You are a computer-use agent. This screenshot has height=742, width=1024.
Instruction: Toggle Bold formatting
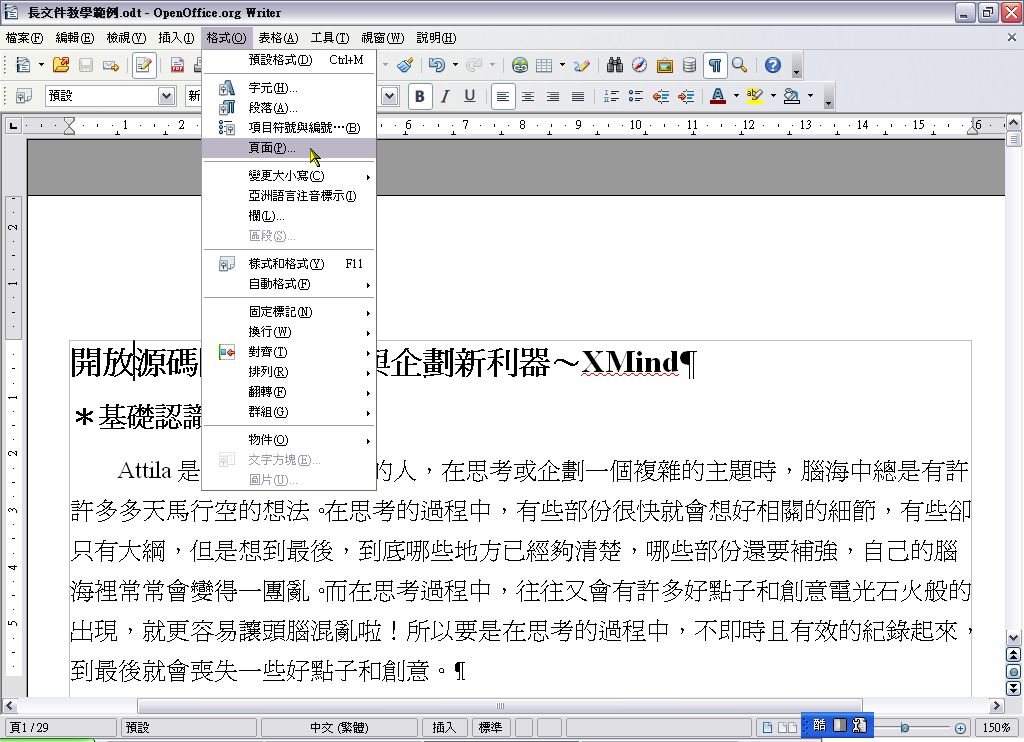(420, 96)
